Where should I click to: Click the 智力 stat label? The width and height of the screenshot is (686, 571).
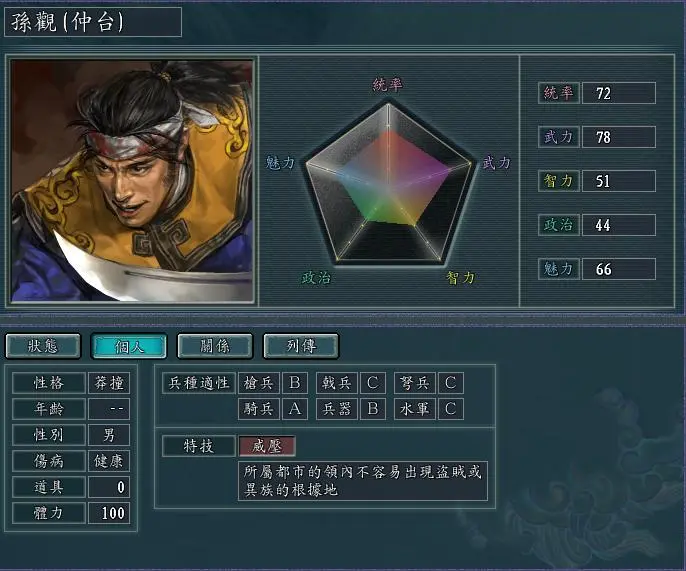click(559, 181)
